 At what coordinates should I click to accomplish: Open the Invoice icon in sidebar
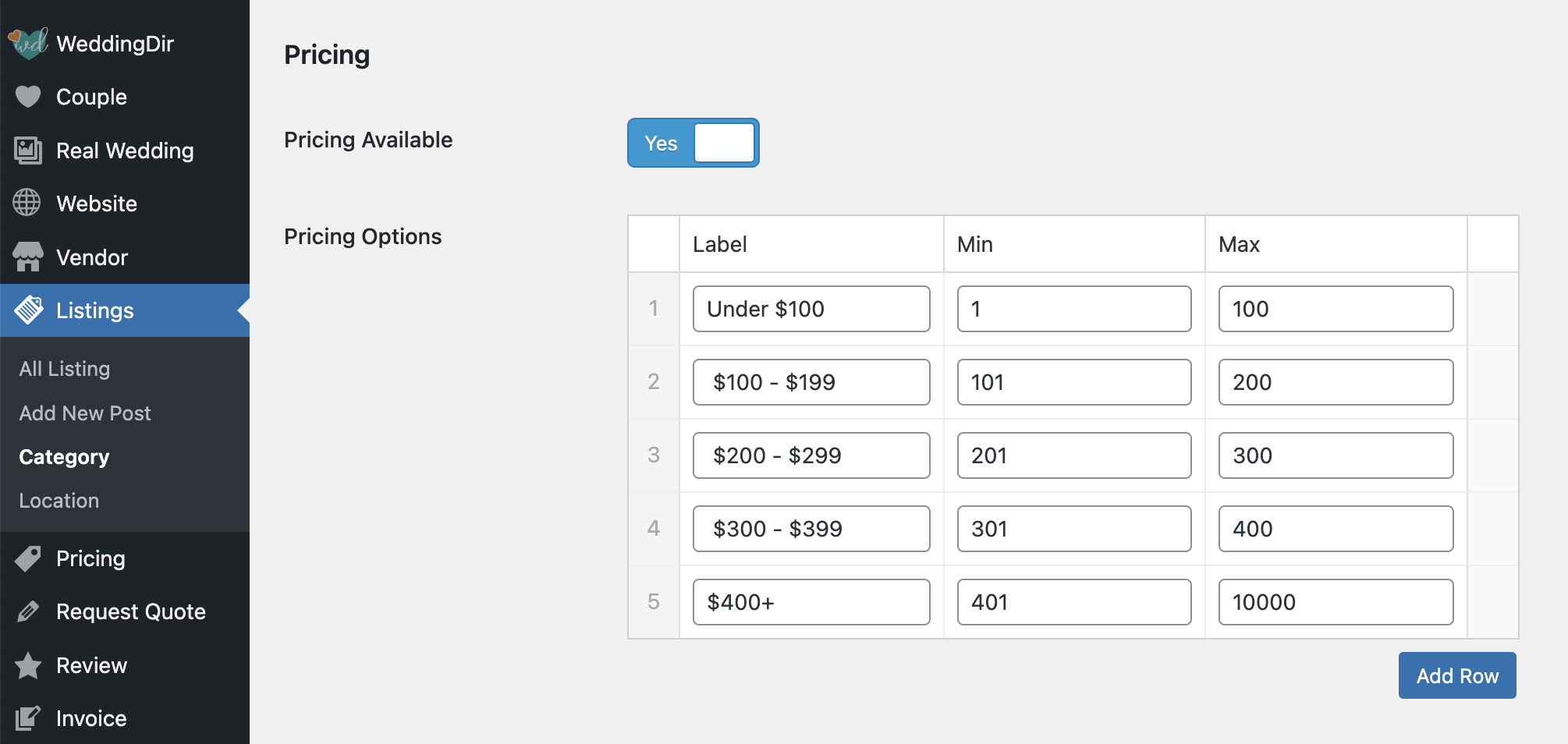point(28,717)
